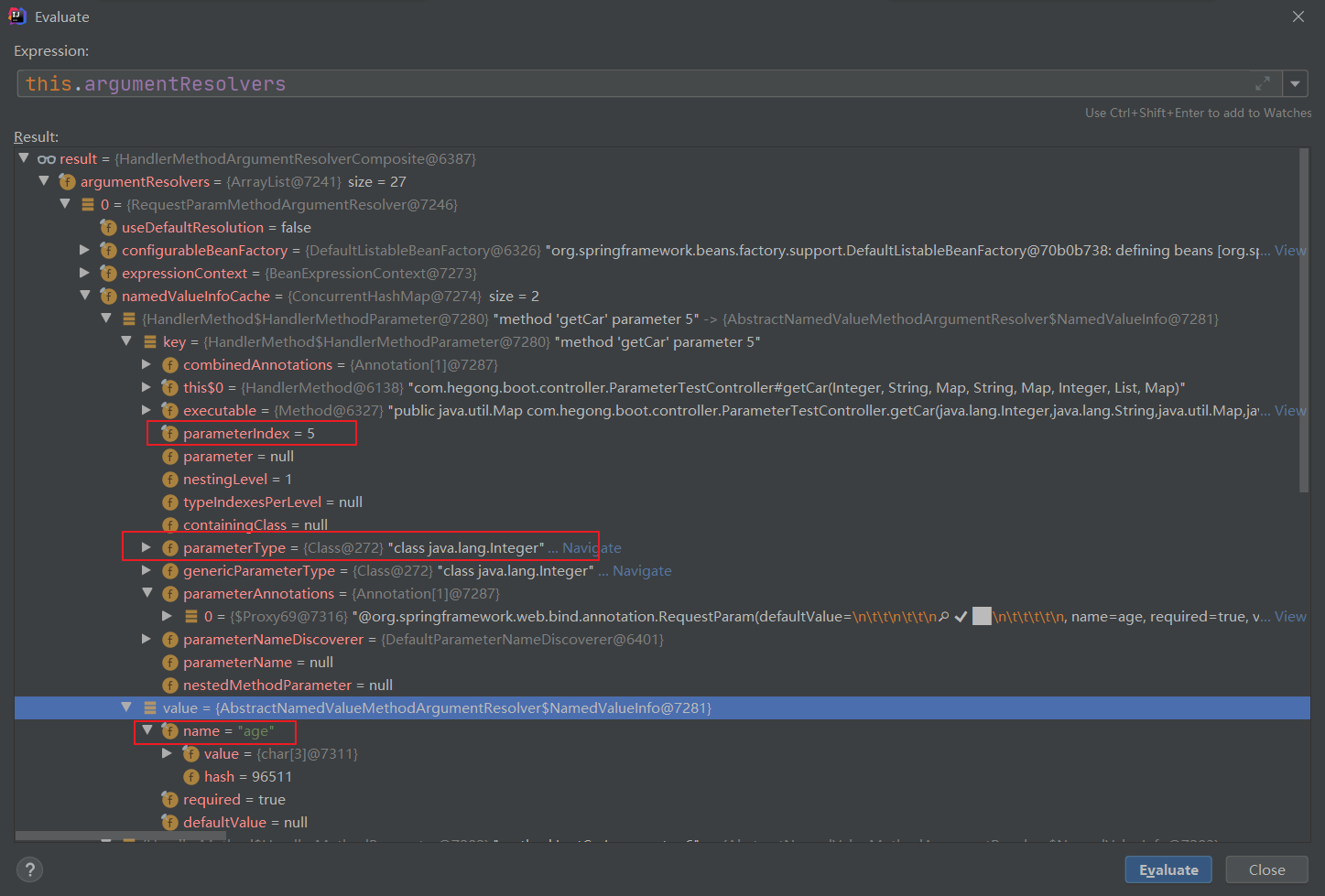
Task: Click the key entry list icon
Action: coord(149,341)
